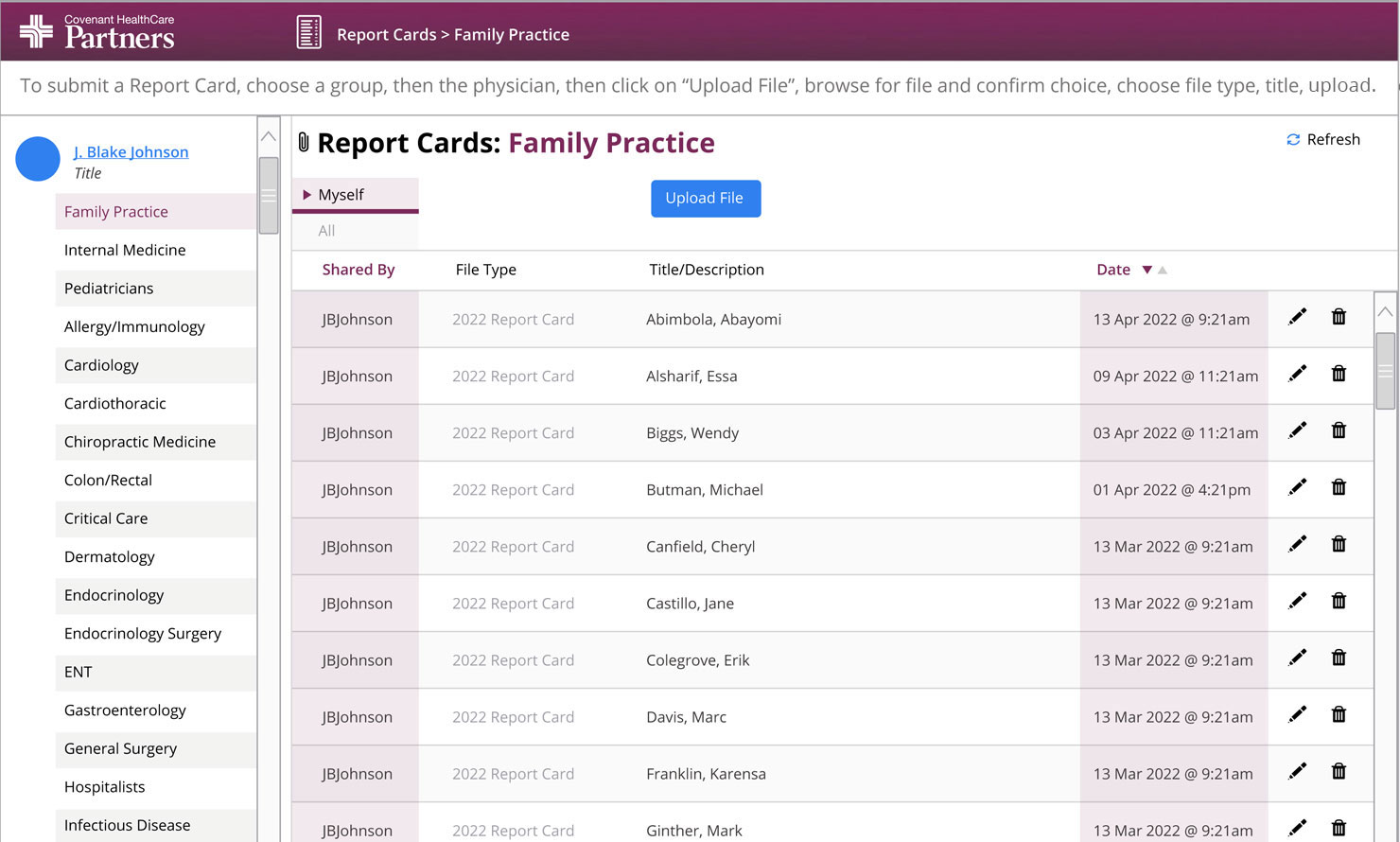
Task: Delete the Canfield, Cheryl report card
Action: point(1339,544)
